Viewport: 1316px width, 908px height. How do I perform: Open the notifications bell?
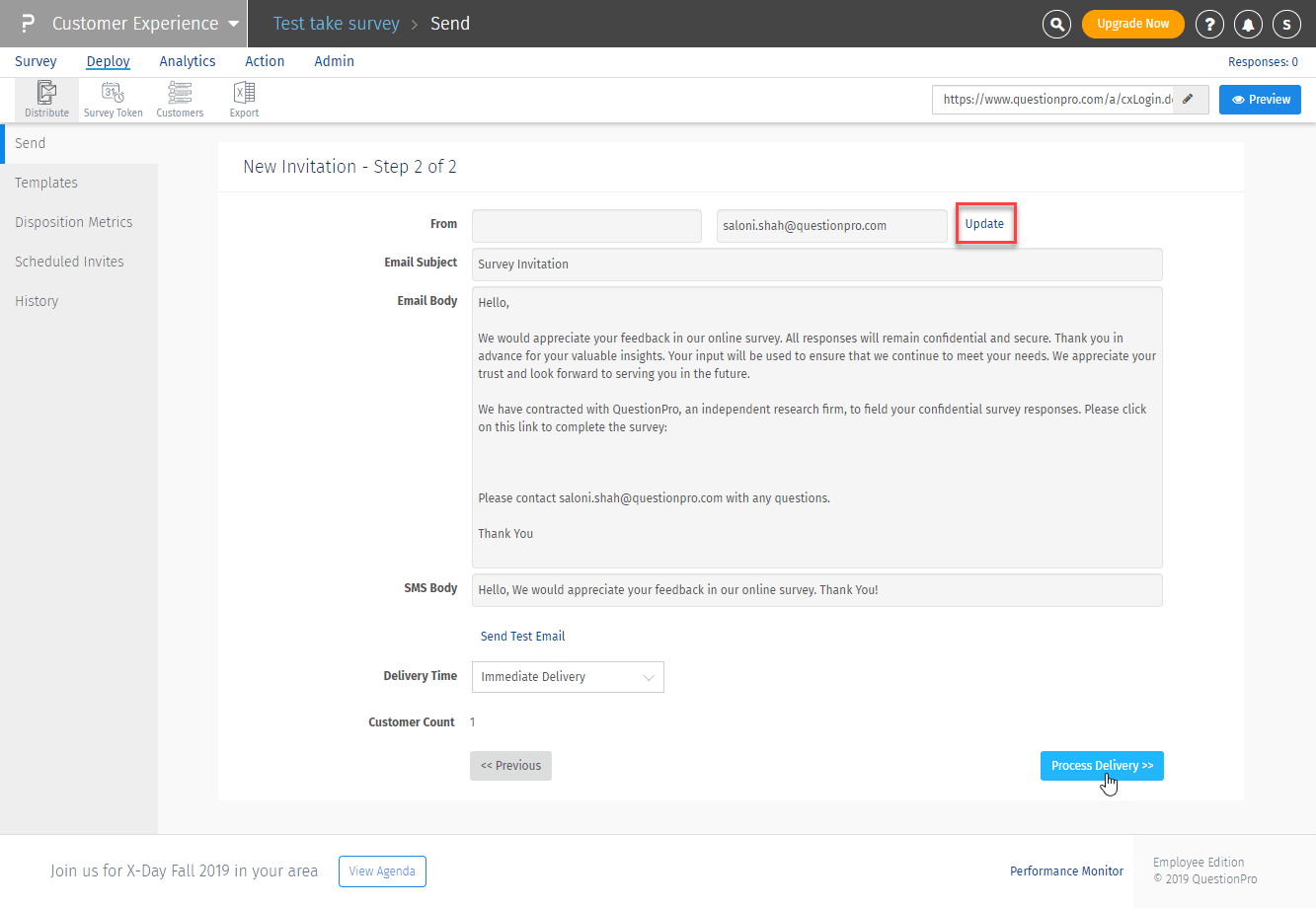(1248, 24)
